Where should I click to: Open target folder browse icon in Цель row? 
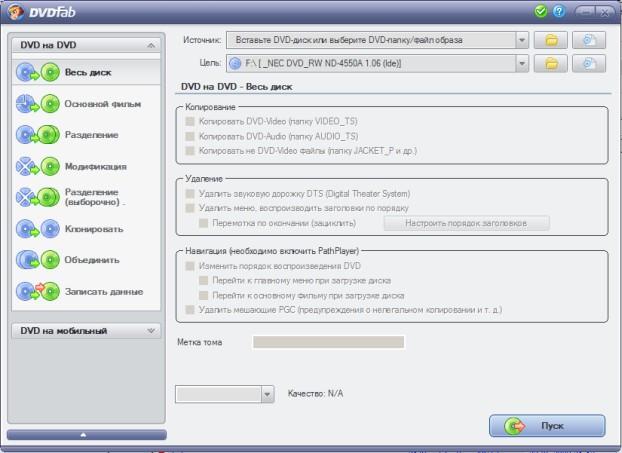click(551, 63)
